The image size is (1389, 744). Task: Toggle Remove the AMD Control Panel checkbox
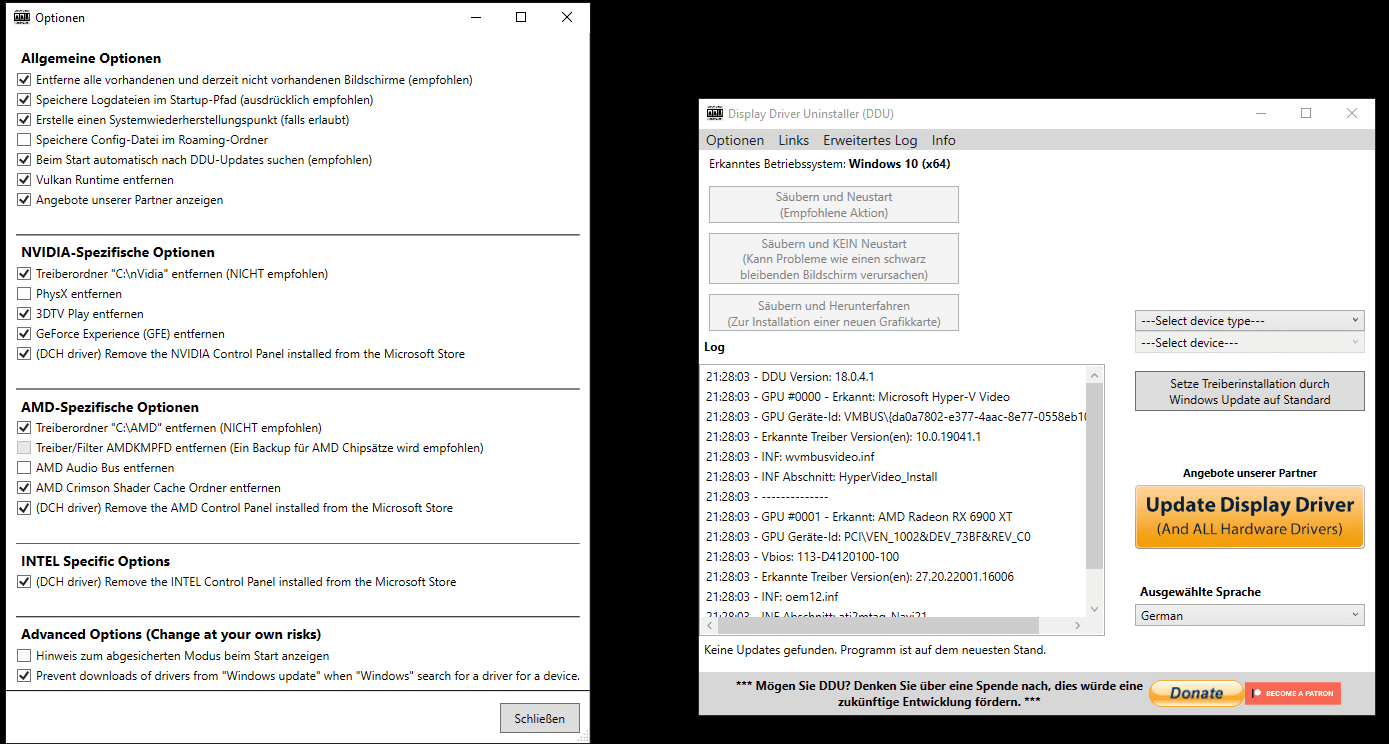tap(24, 508)
